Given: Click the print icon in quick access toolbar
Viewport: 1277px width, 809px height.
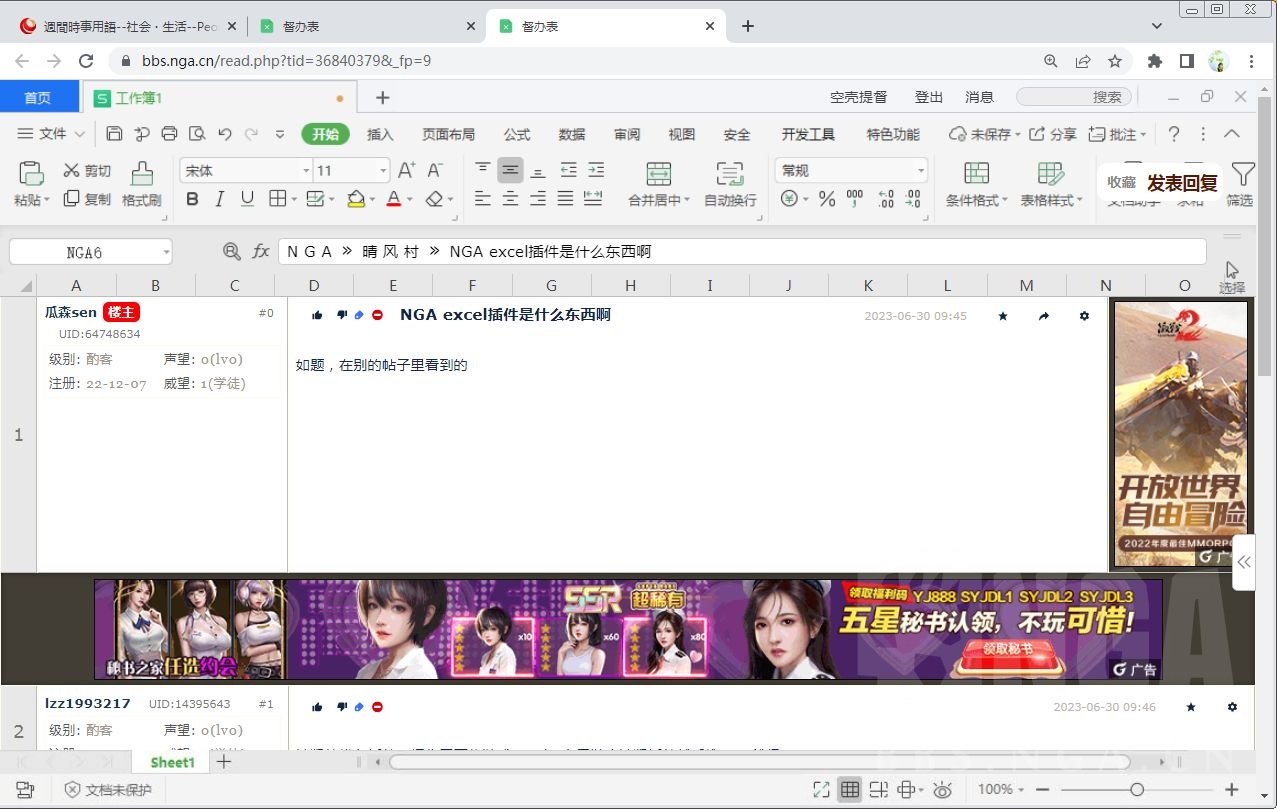Looking at the screenshot, I should (169, 133).
